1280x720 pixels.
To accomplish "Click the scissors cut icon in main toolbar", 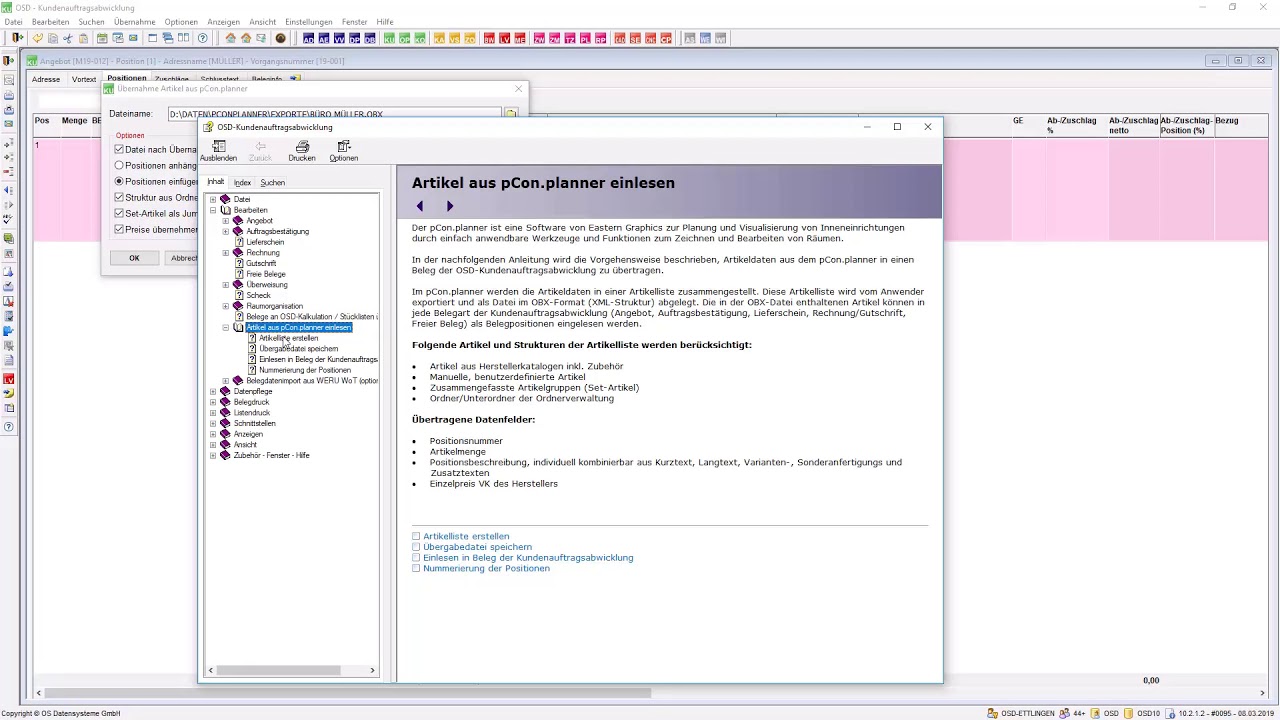I will pos(68,38).
